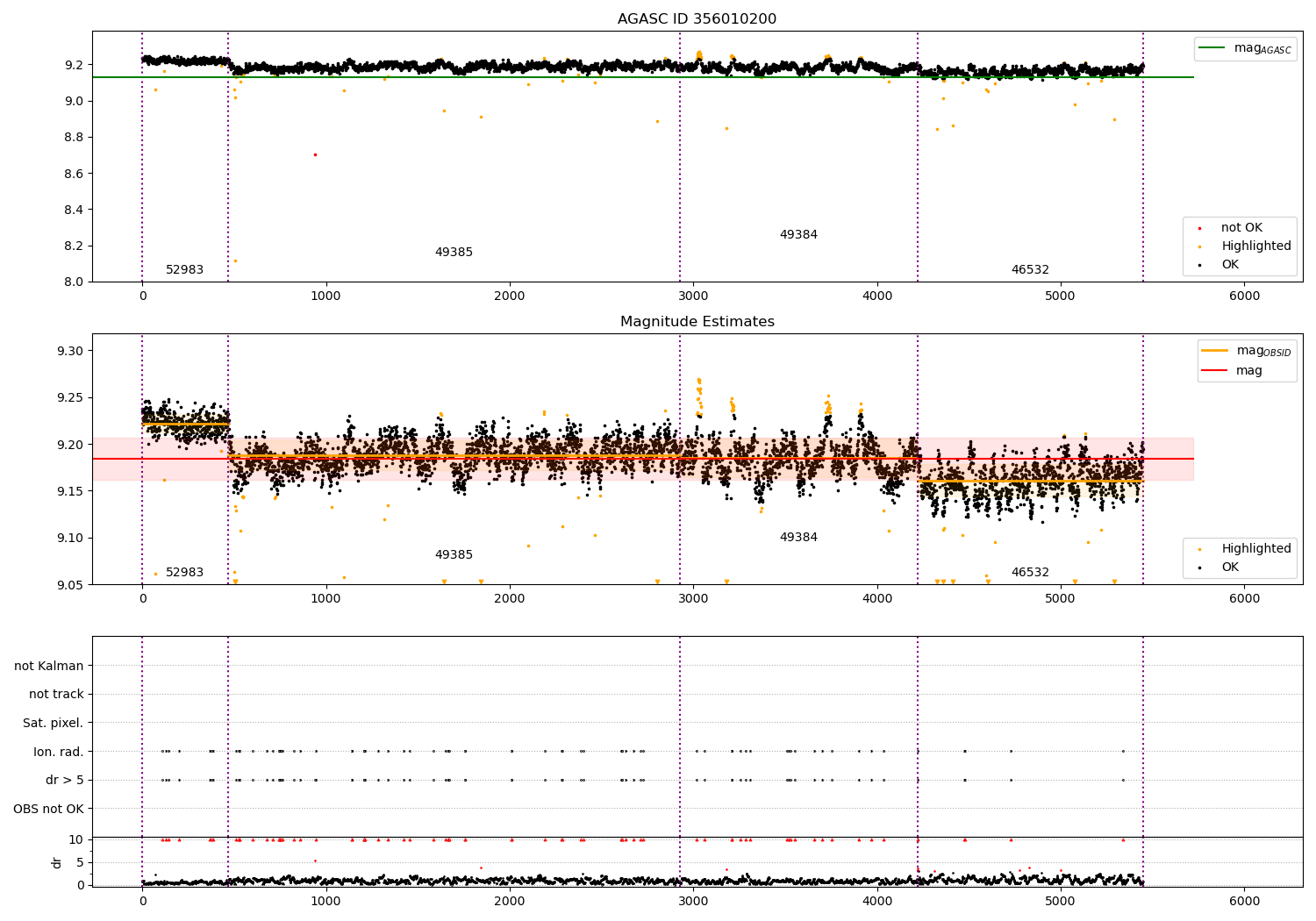1316x921 pixels.
Task: Click the dr axis tick label 10
Action: click(76, 839)
